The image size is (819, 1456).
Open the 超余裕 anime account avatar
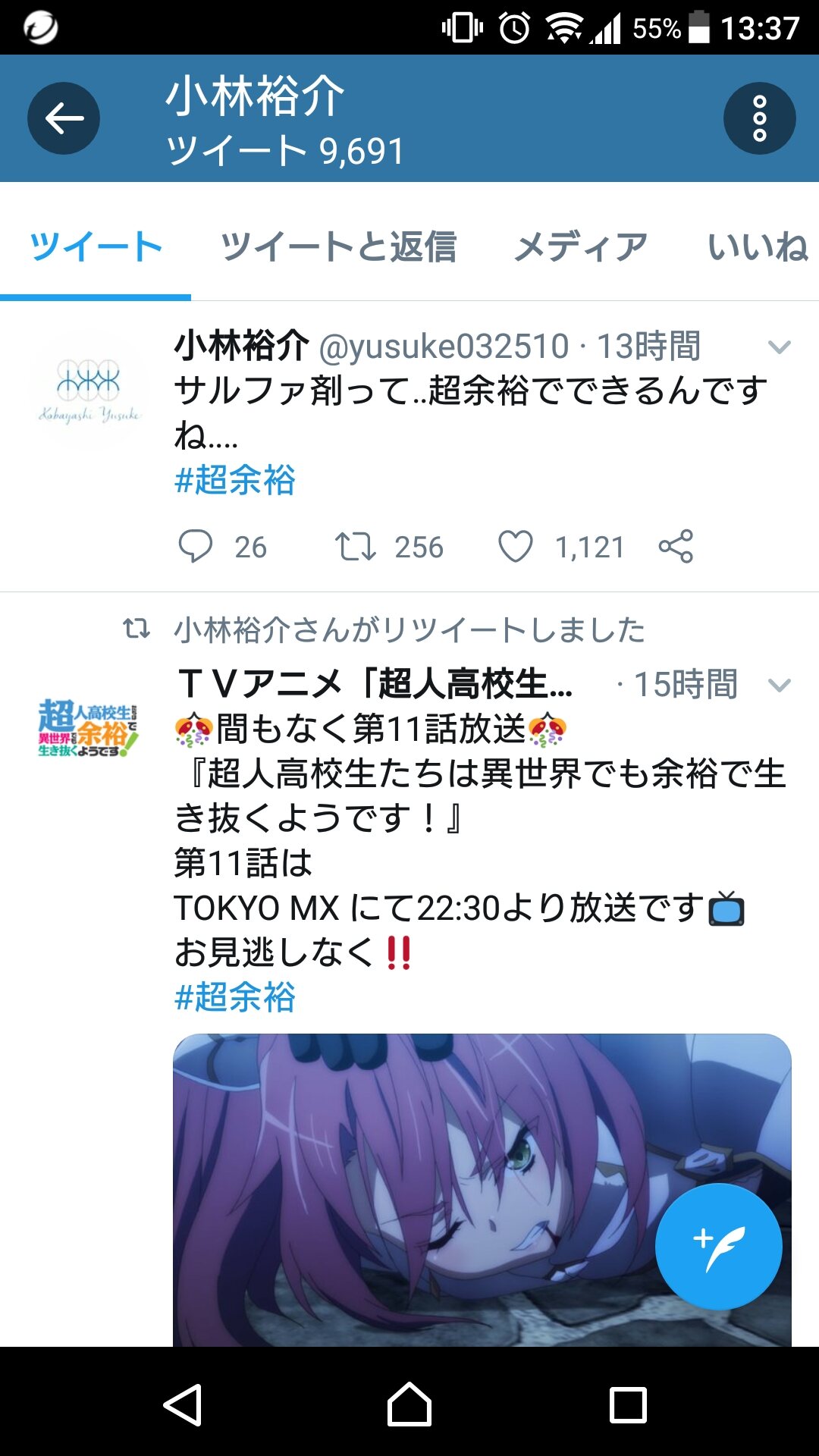[x=89, y=727]
